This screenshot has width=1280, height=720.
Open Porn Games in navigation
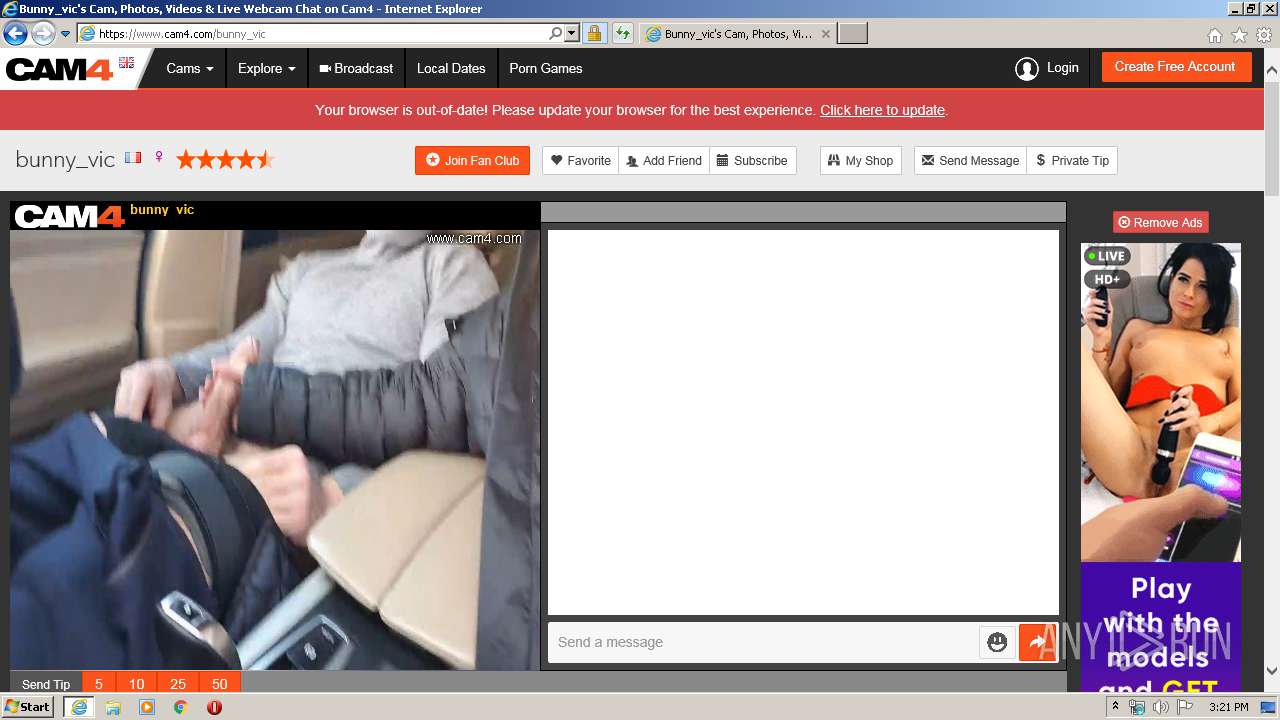click(546, 68)
